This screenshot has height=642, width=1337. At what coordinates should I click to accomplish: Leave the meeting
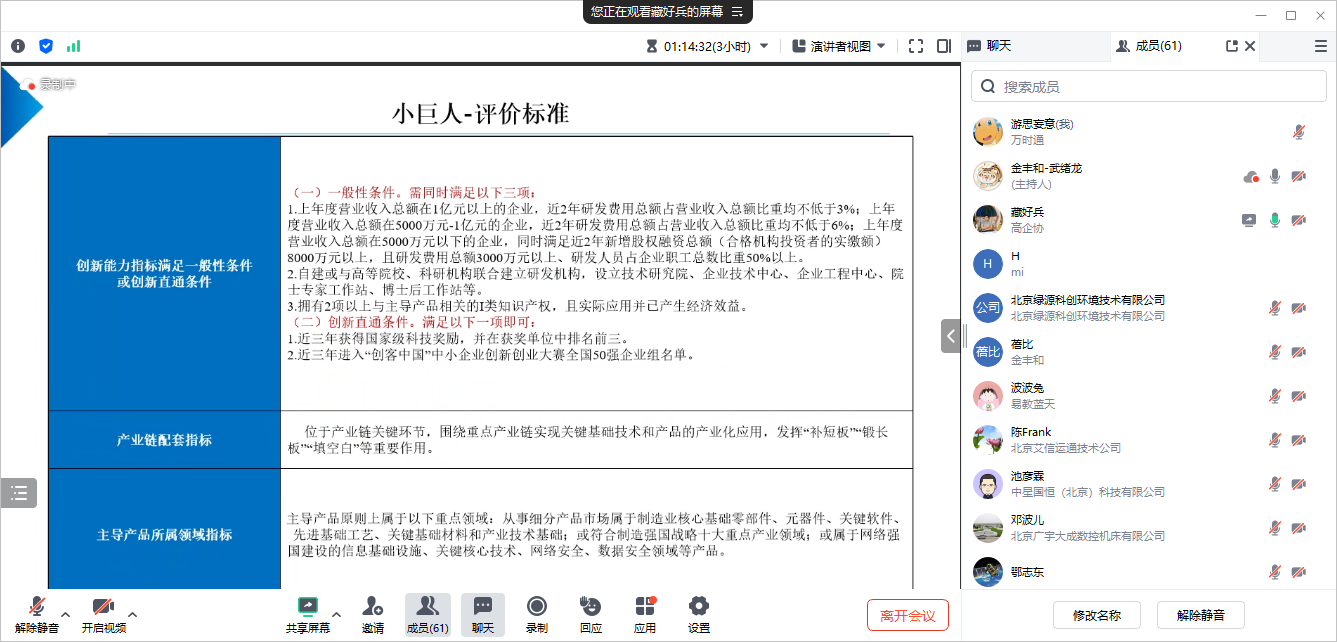click(x=908, y=615)
